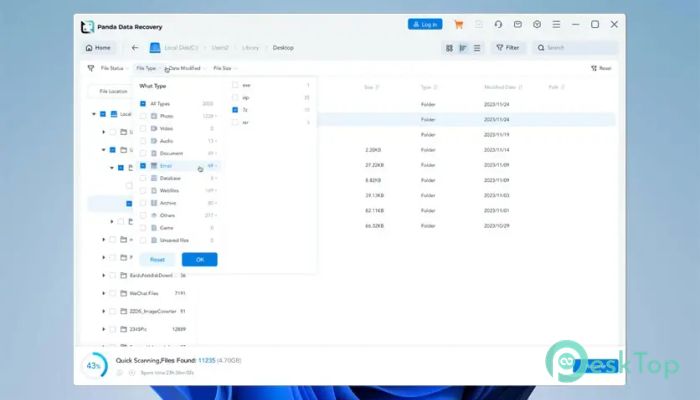Click Reset in the What Type panel
The height and width of the screenshot is (400, 700).
pyautogui.click(x=157, y=259)
